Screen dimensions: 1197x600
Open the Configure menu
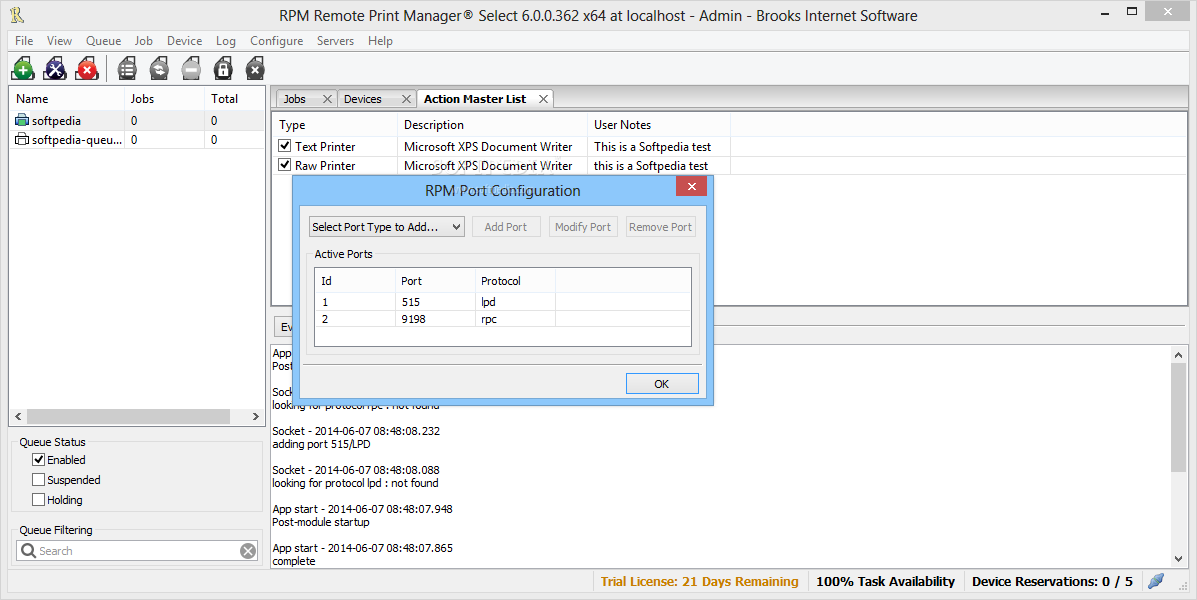[276, 40]
